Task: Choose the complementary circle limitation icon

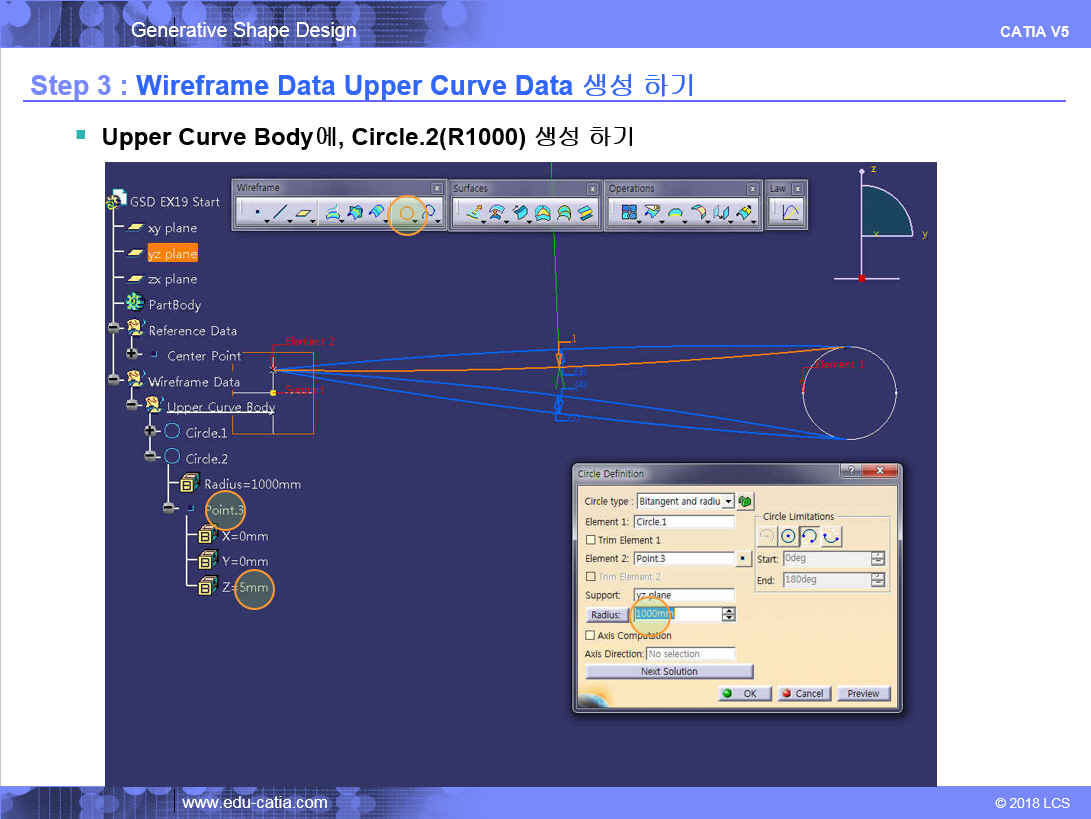Action: [831, 537]
